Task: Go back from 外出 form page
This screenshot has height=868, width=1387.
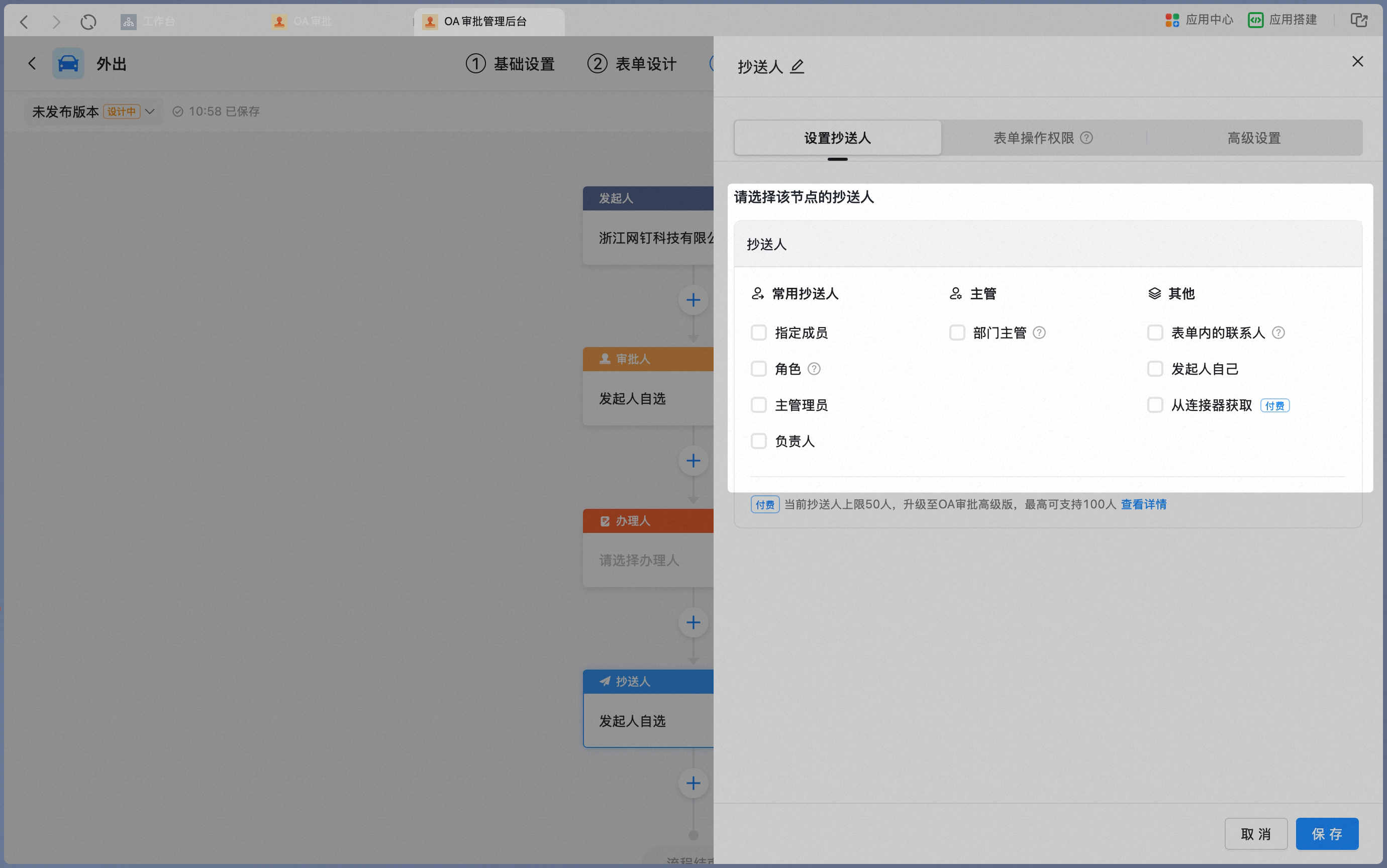Action: pyautogui.click(x=32, y=63)
